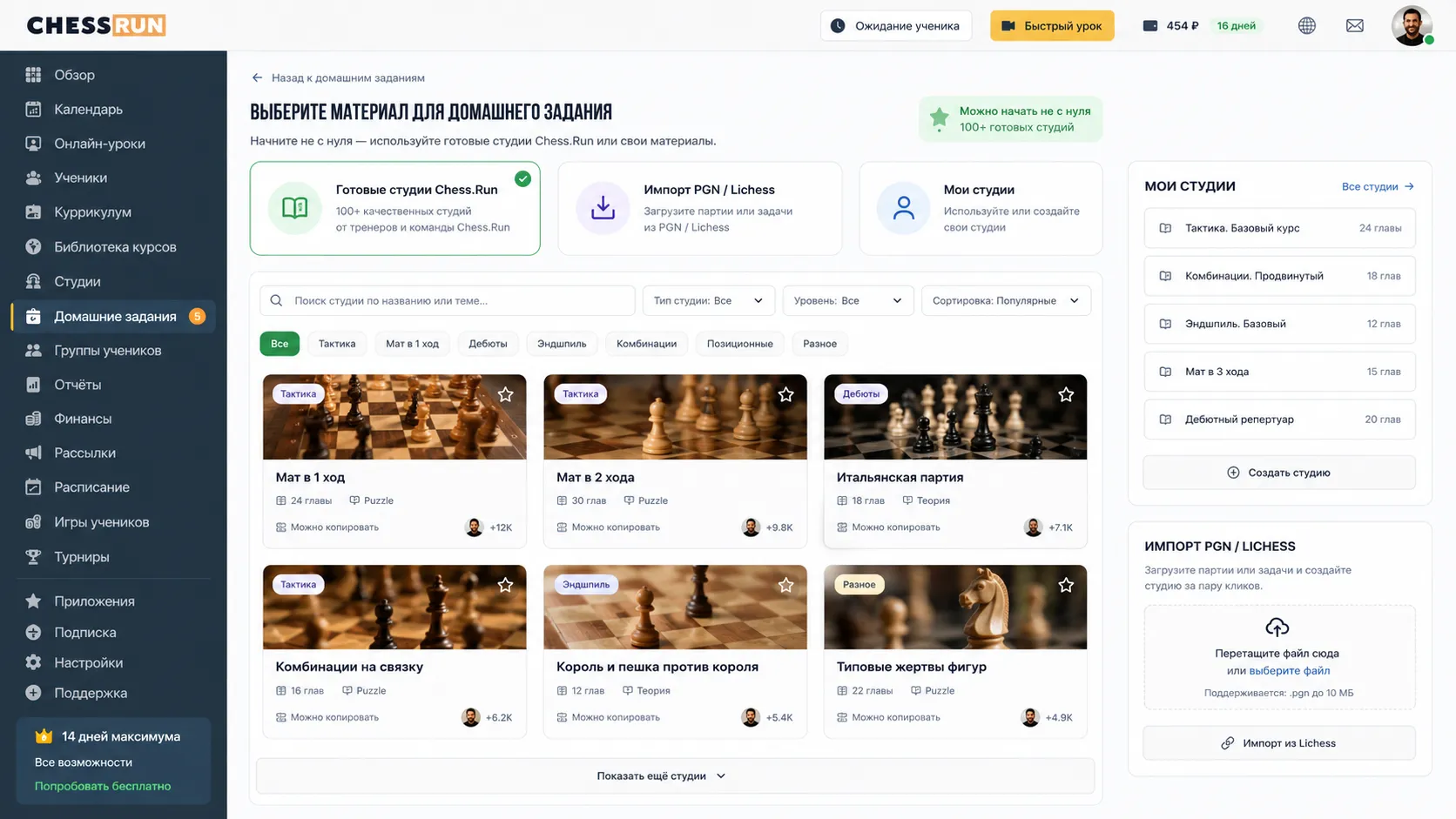Click the выберите файл link
The image size is (1456, 819).
(1290, 671)
